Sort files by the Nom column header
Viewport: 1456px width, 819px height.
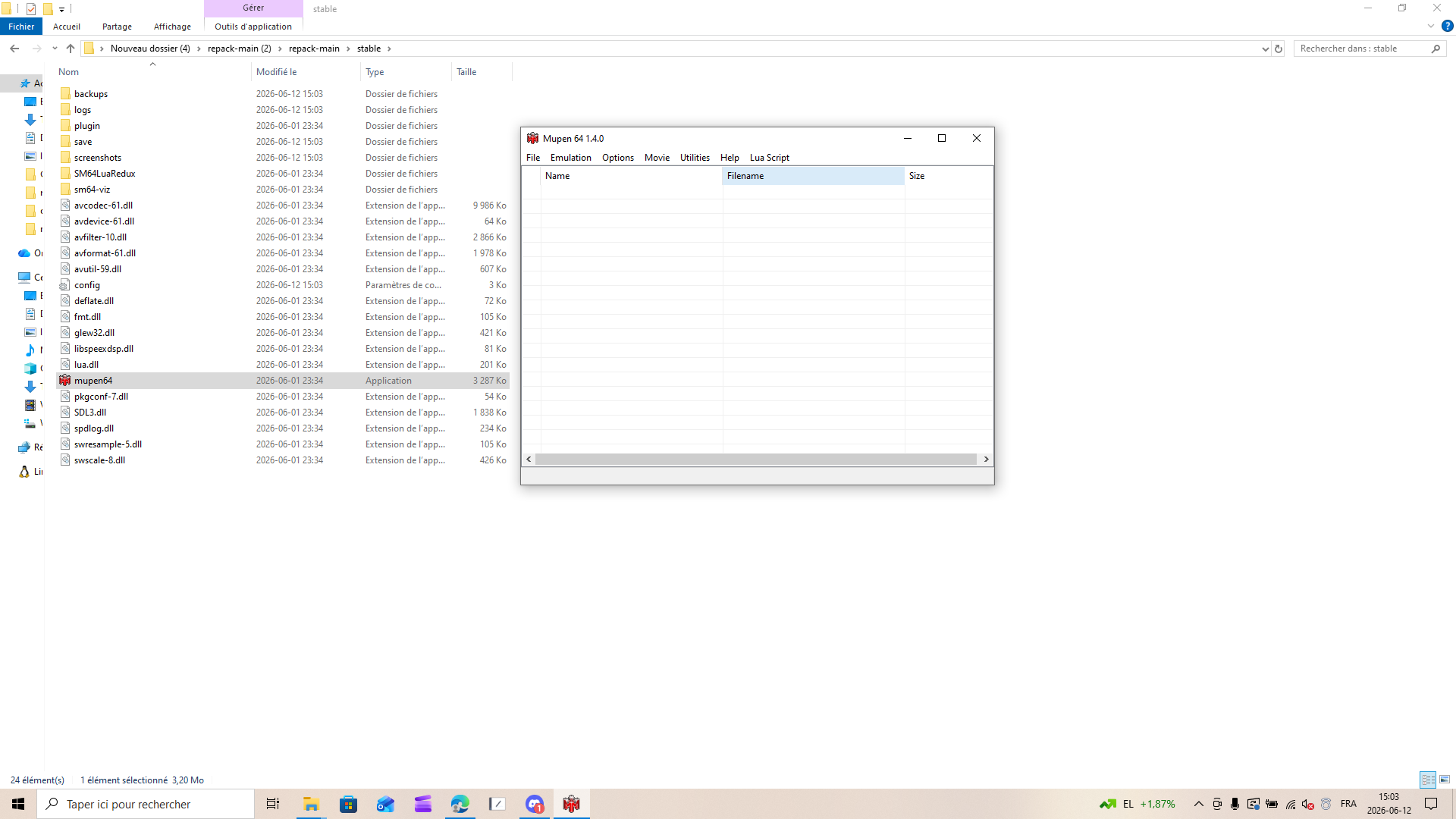pyautogui.click(x=152, y=72)
